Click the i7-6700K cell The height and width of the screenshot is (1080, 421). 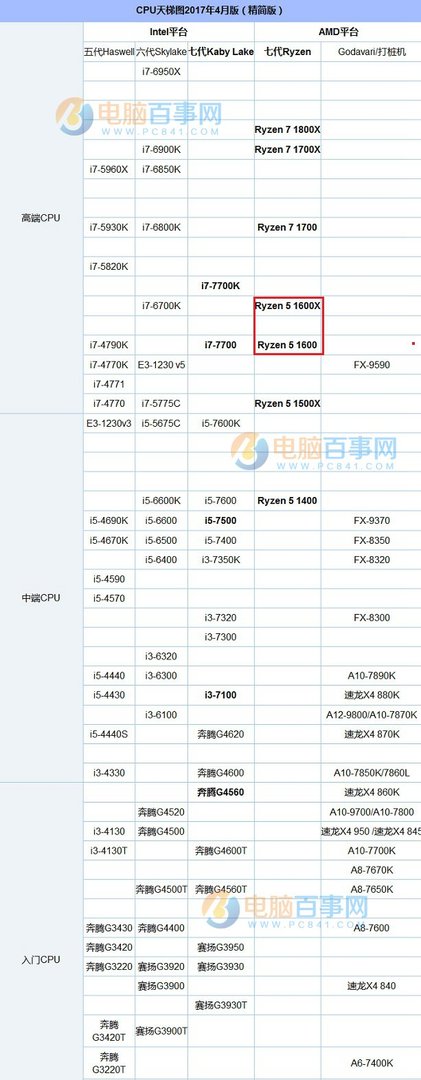point(161,305)
